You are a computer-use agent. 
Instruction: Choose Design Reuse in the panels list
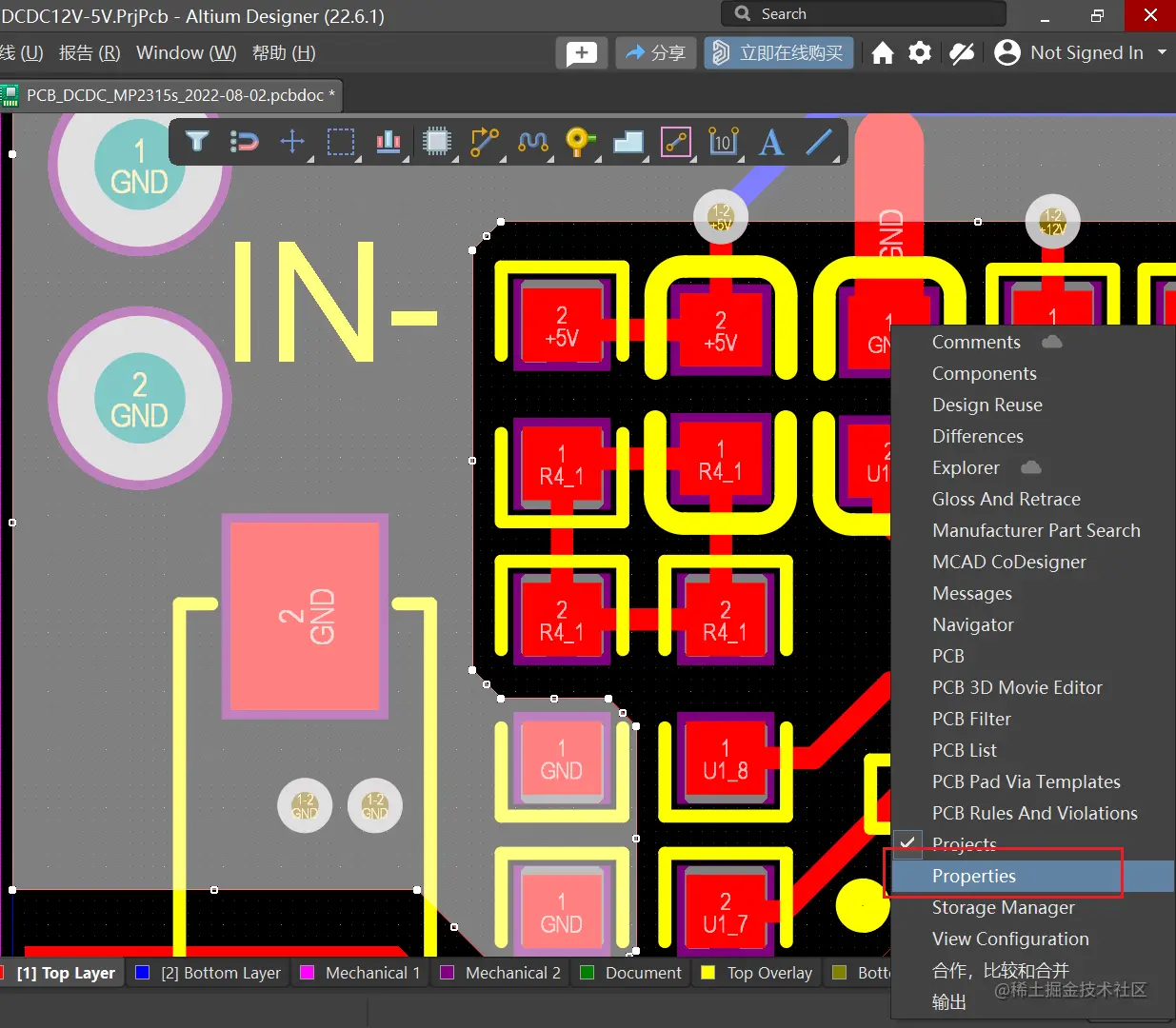point(1033,405)
